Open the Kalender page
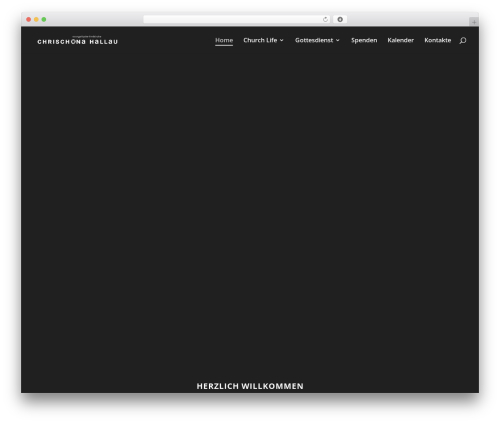 [401, 40]
